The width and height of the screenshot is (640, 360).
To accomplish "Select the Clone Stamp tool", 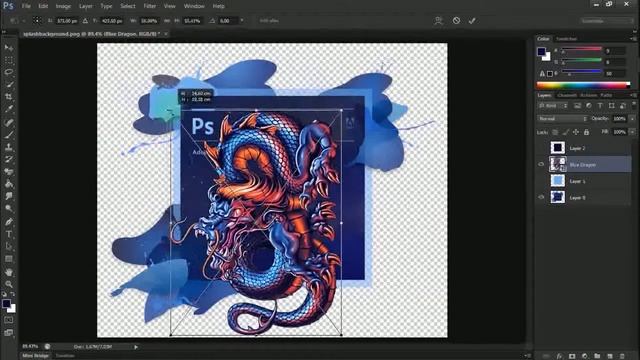I will coord(9,147).
